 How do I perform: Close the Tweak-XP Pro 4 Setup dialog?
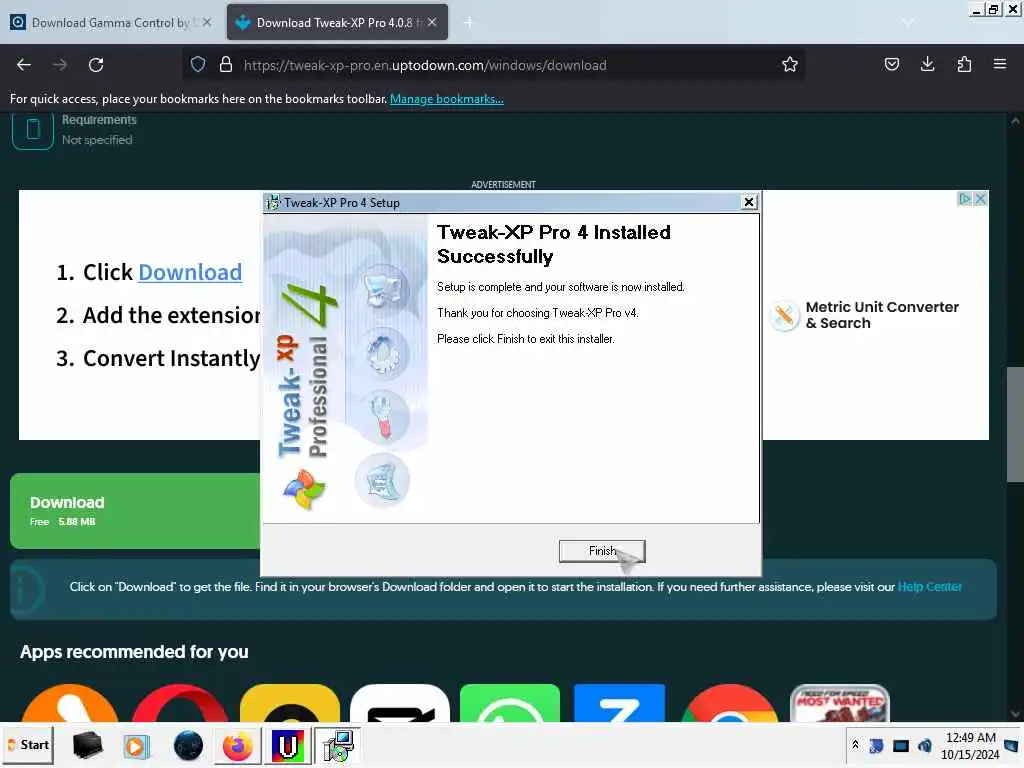click(x=749, y=202)
